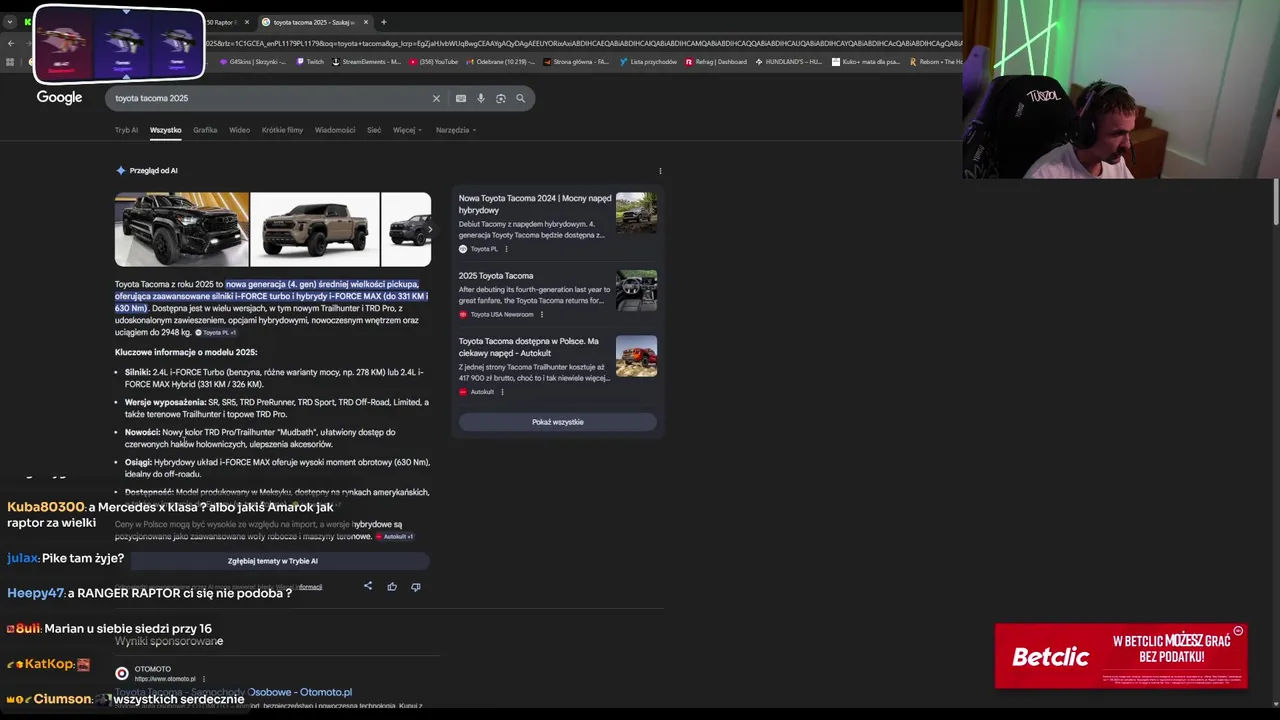The height and width of the screenshot is (720, 1280).
Task: Start voice search with microphone icon
Action: point(481,98)
